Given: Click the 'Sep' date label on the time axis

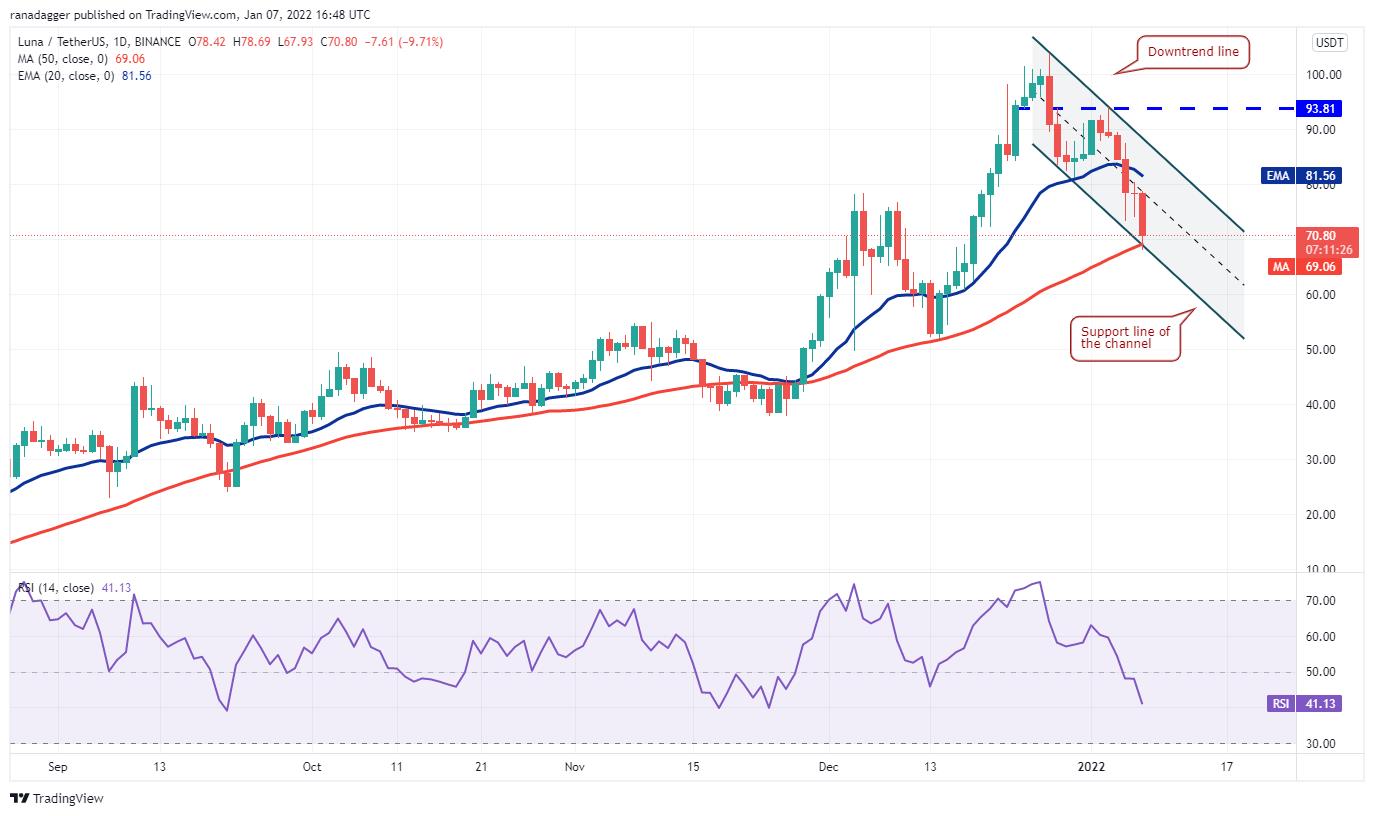Looking at the screenshot, I should (x=57, y=767).
